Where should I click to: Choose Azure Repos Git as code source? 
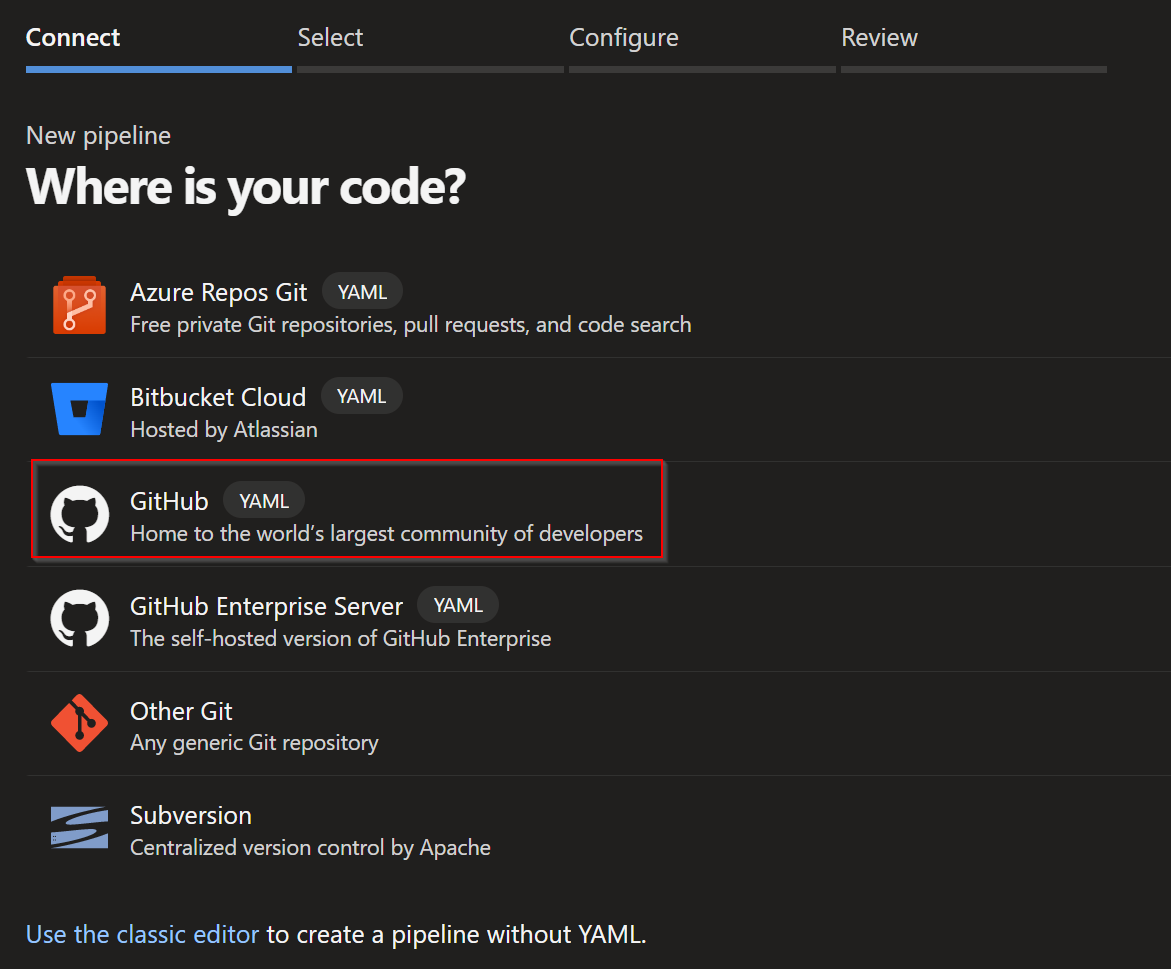click(x=218, y=292)
